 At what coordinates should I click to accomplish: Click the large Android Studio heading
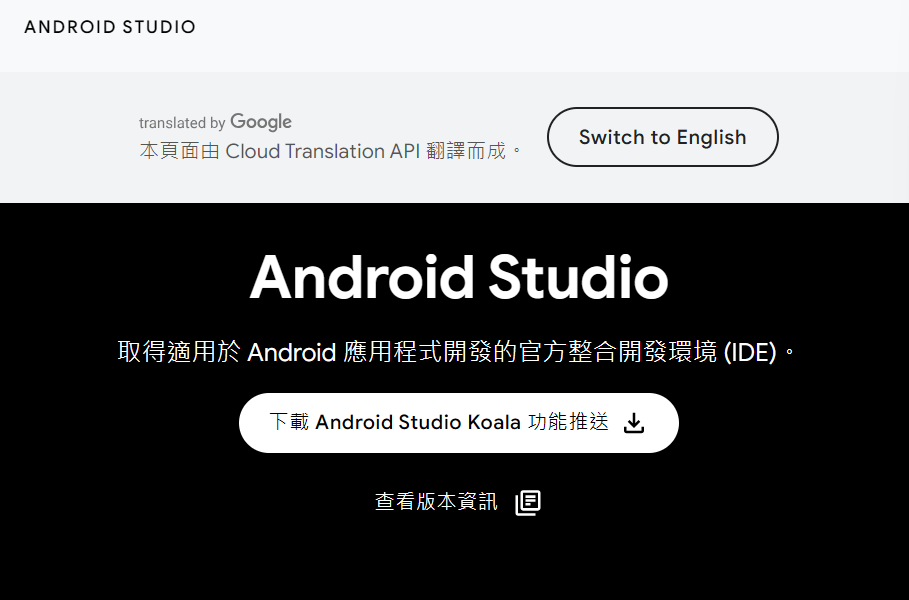[x=459, y=278]
